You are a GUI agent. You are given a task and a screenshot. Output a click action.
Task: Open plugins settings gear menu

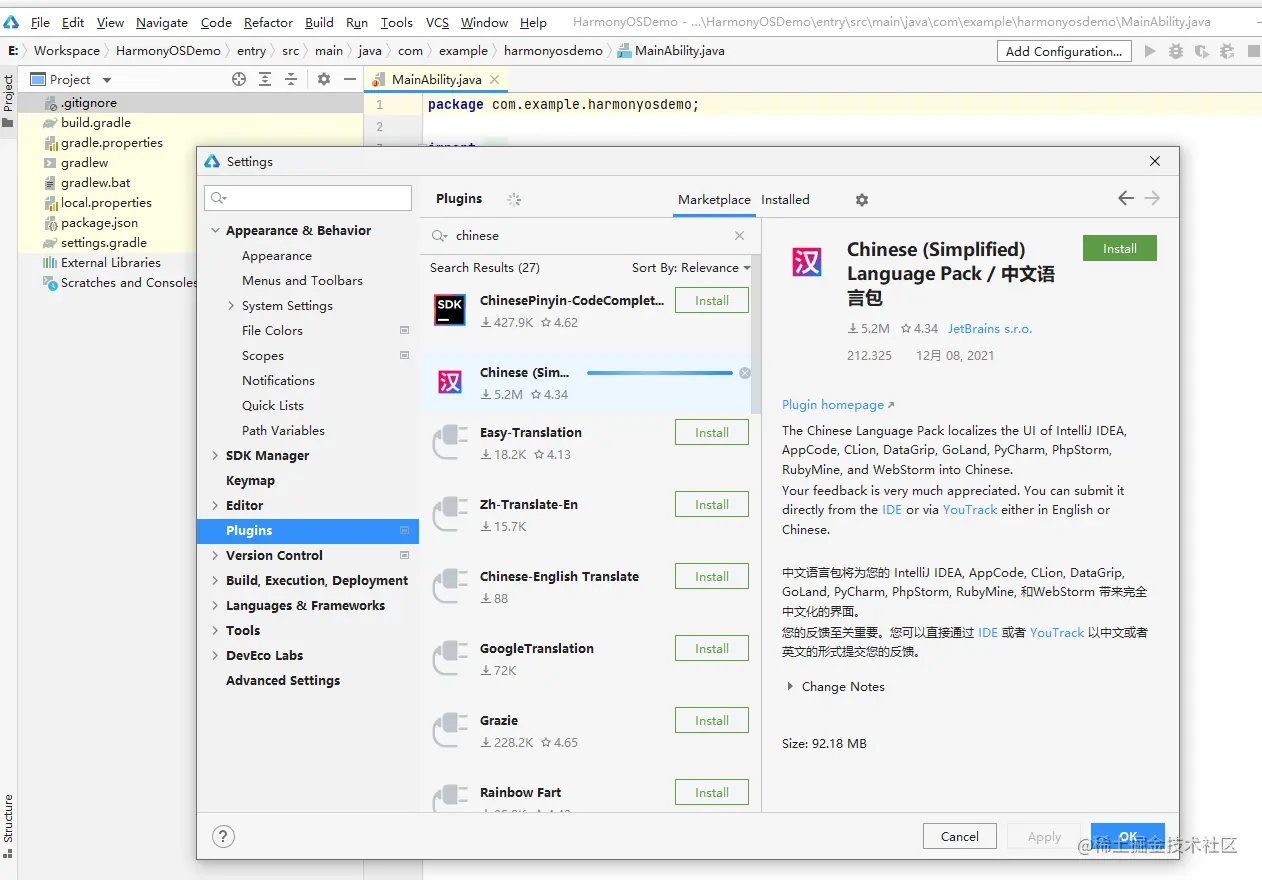coord(862,200)
